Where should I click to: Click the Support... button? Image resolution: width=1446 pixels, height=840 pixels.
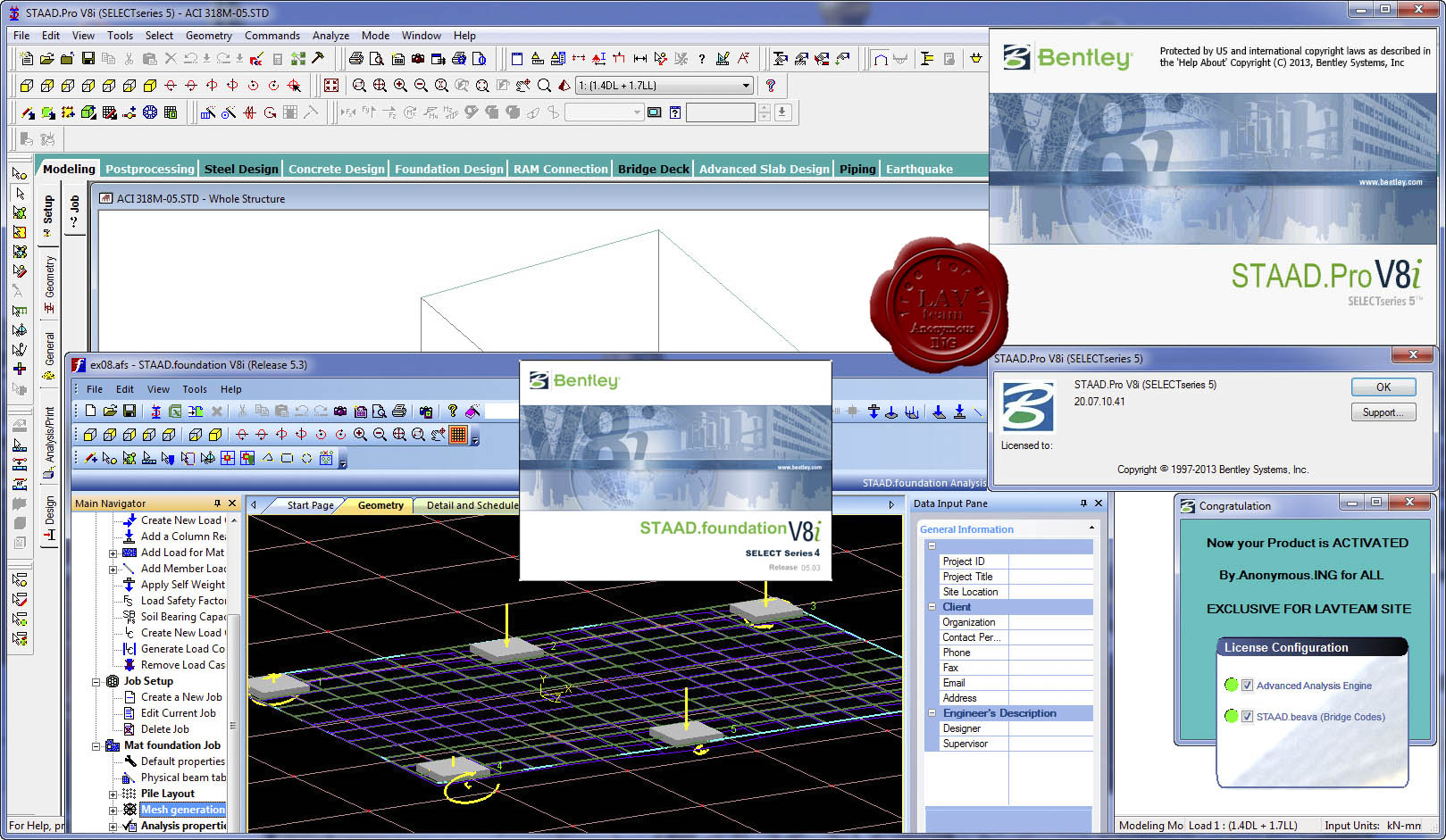(x=1383, y=412)
